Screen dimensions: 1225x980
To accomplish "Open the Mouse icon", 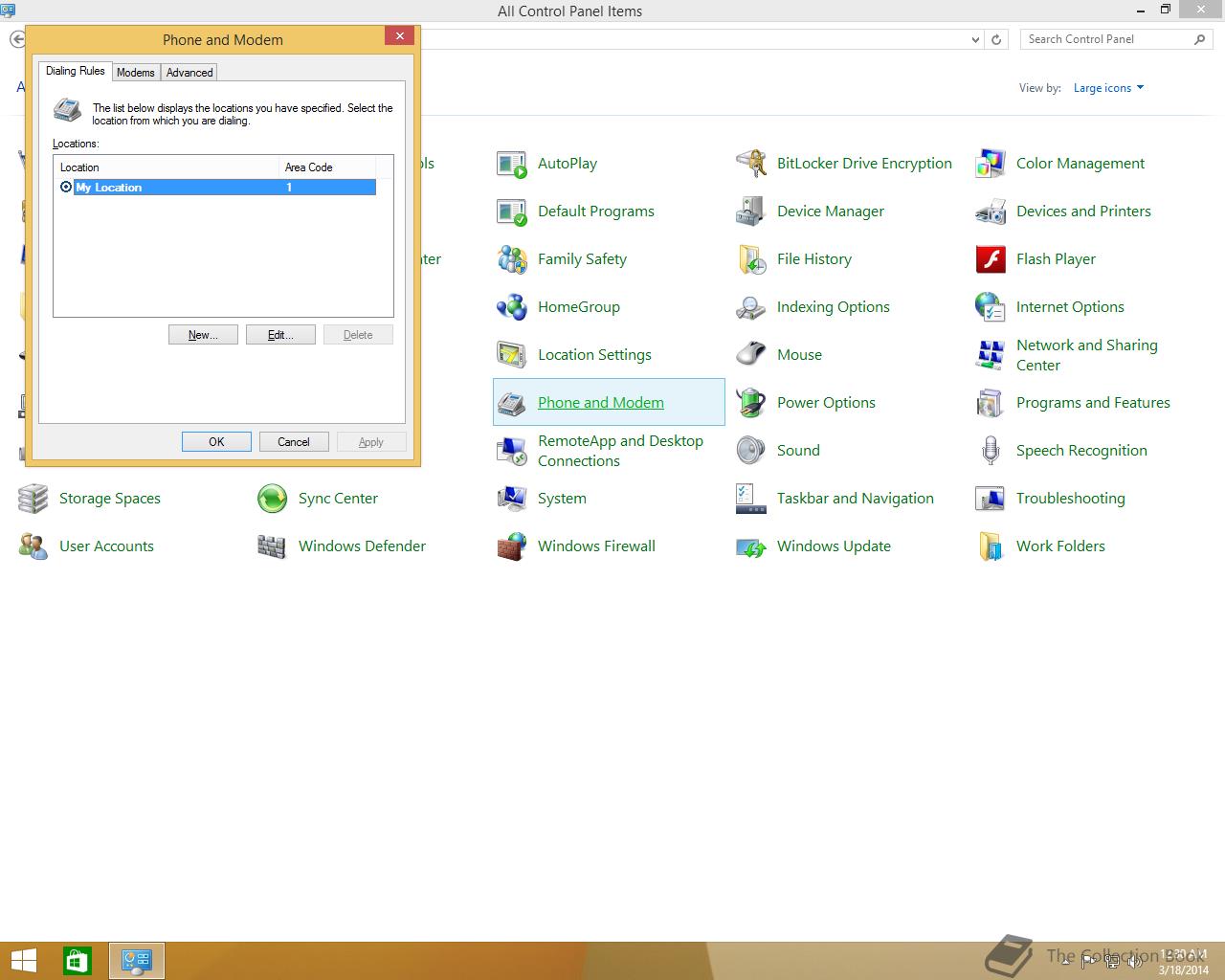I will (751, 355).
